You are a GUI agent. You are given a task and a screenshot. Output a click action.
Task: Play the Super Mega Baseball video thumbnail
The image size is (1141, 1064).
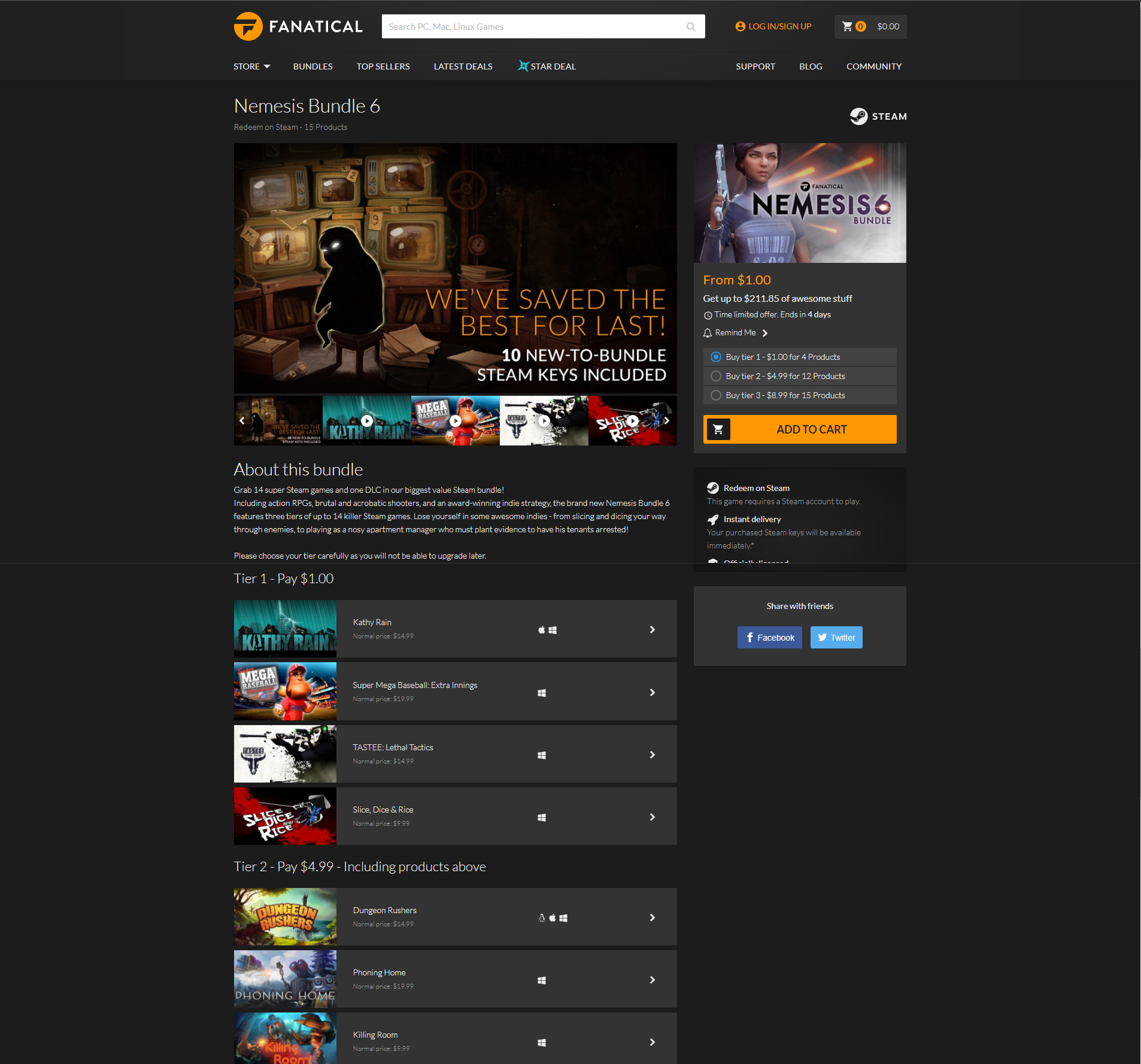456,420
